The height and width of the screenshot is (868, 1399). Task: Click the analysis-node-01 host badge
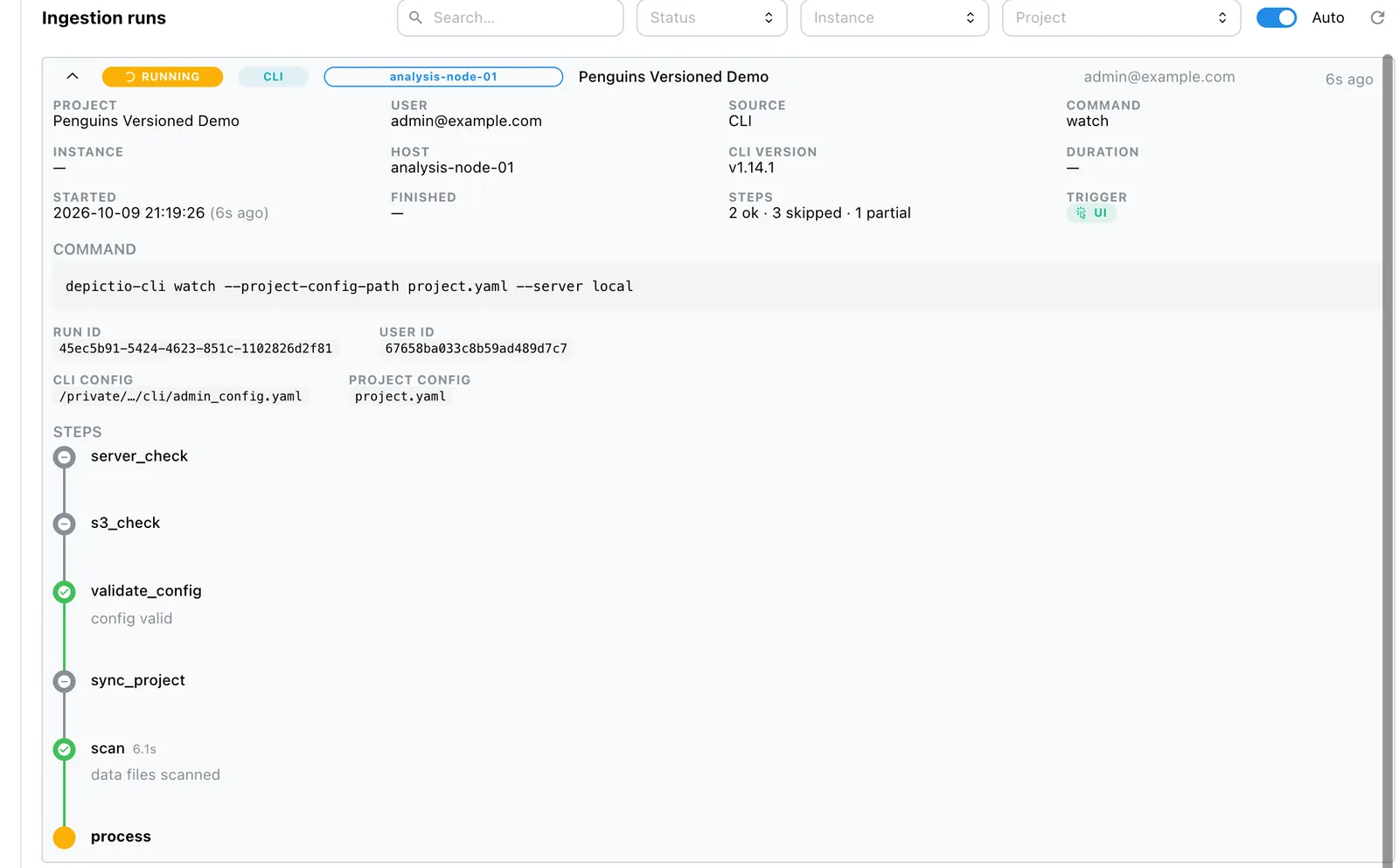coord(443,77)
